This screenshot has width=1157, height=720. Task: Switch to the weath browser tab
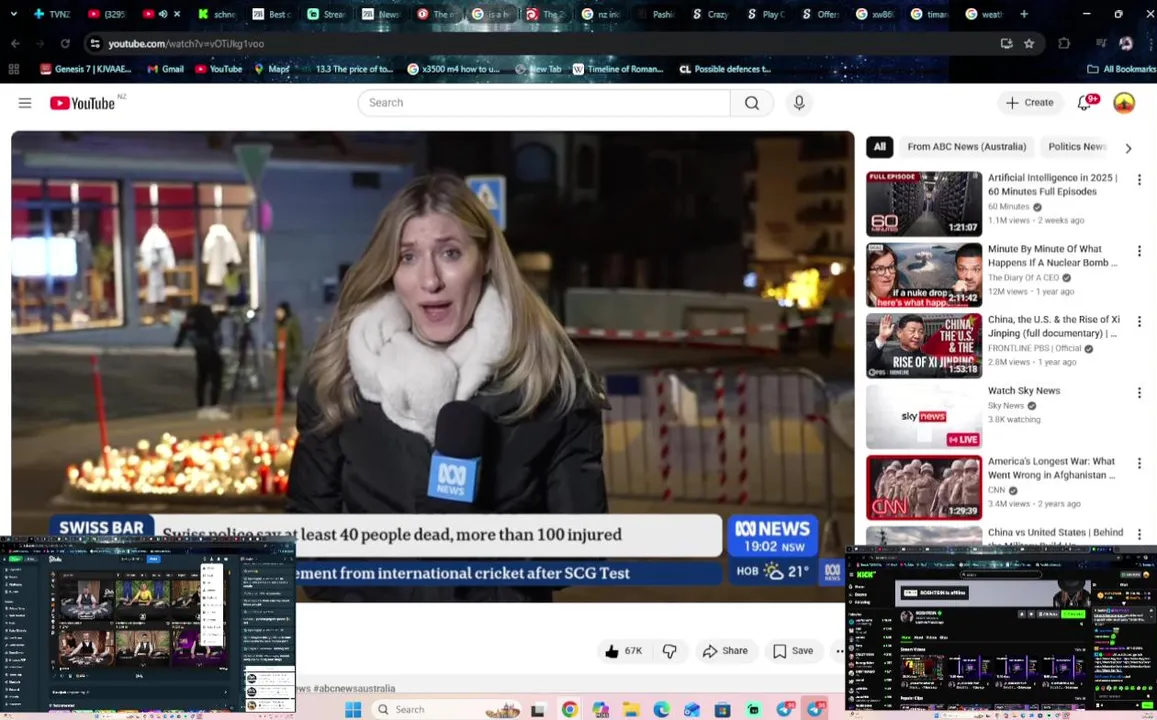tap(985, 14)
